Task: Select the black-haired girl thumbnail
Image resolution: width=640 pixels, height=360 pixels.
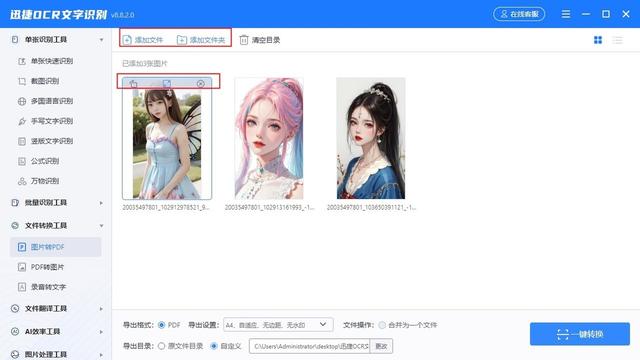Action: [x=371, y=138]
